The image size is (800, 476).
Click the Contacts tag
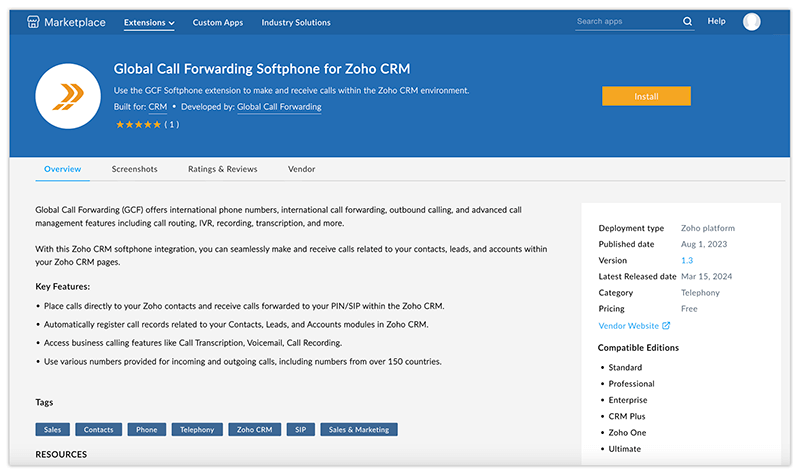click(98, 430)
